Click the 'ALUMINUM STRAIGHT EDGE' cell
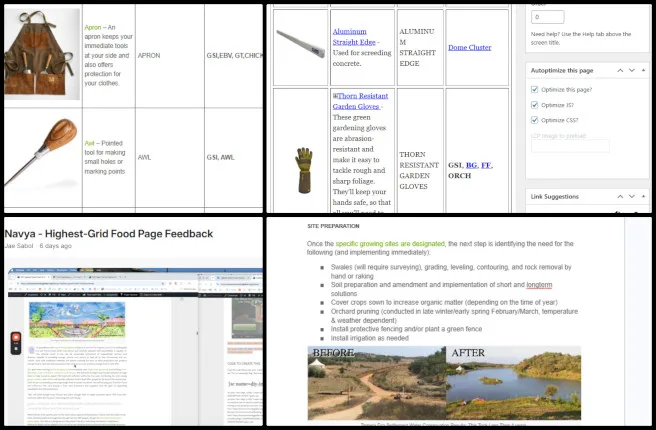 pos(418,47)
